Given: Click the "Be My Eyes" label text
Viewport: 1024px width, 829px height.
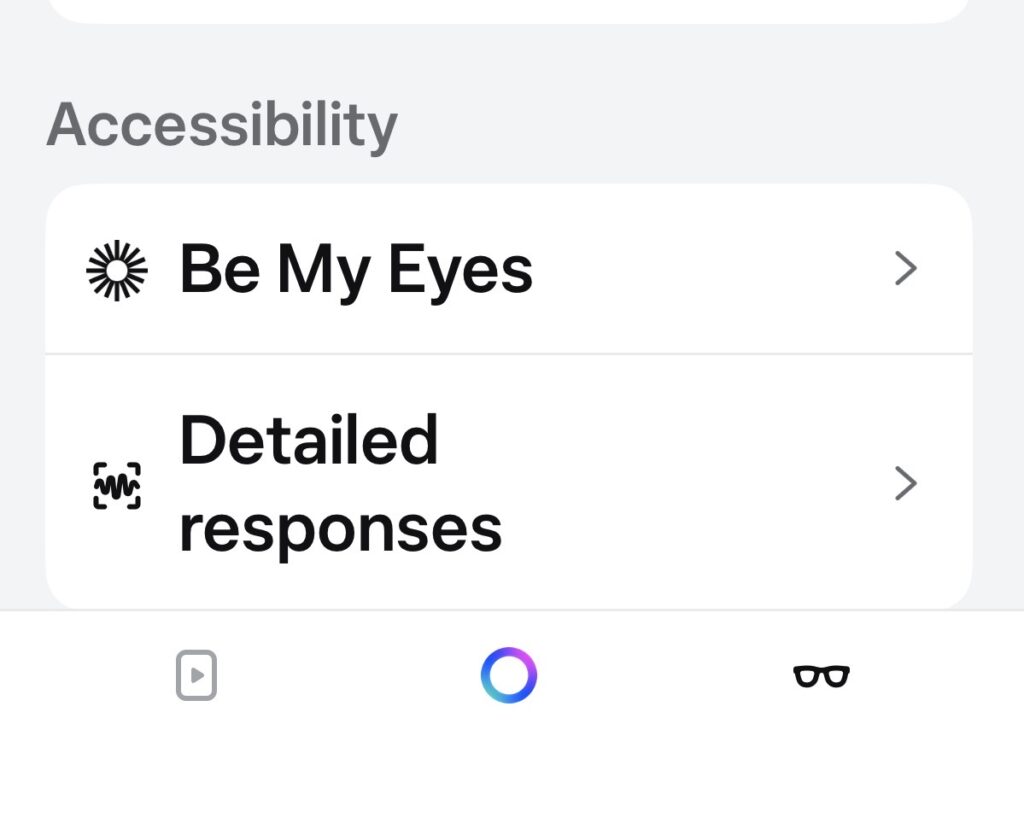Looking at the screenshot, I should tap(355, 270).
